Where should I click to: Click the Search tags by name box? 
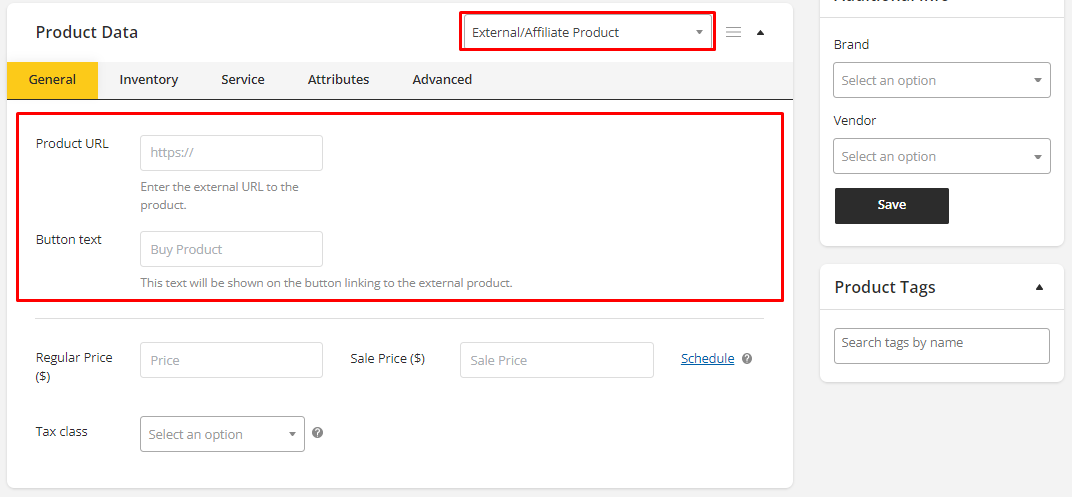941,345
